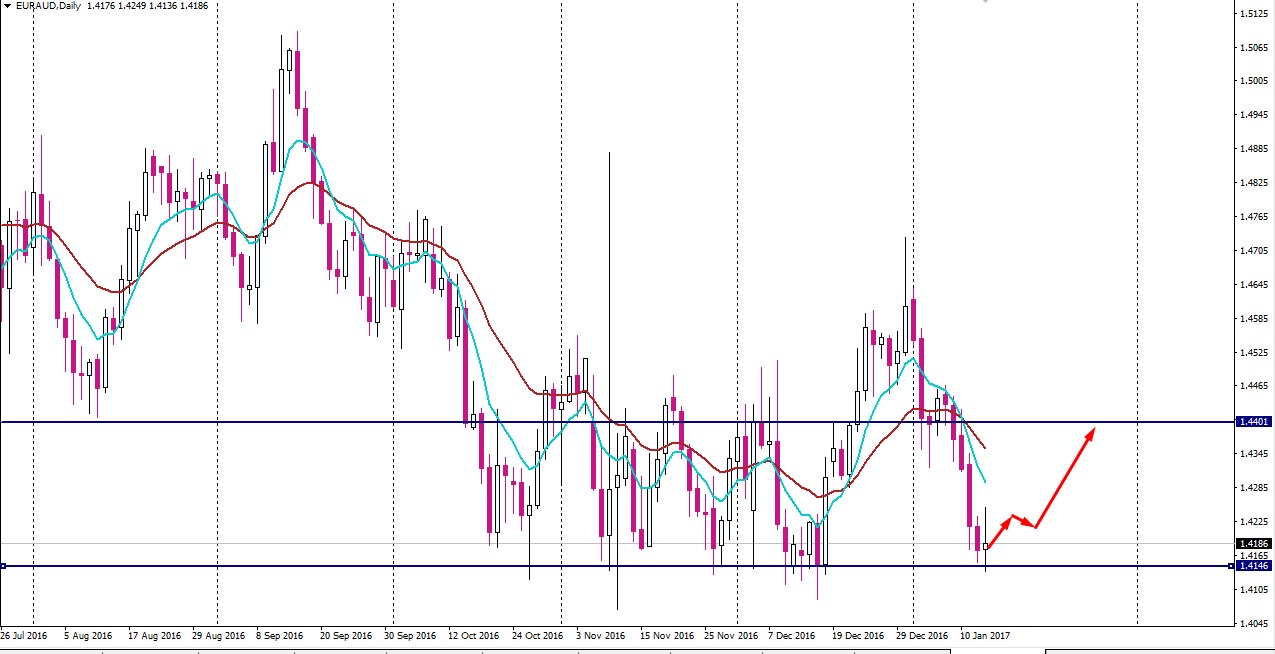The height and width of the screenshot is (654, 1275).
Task: Click the 1.4465 price scale label
Action: coord(1255,386)
